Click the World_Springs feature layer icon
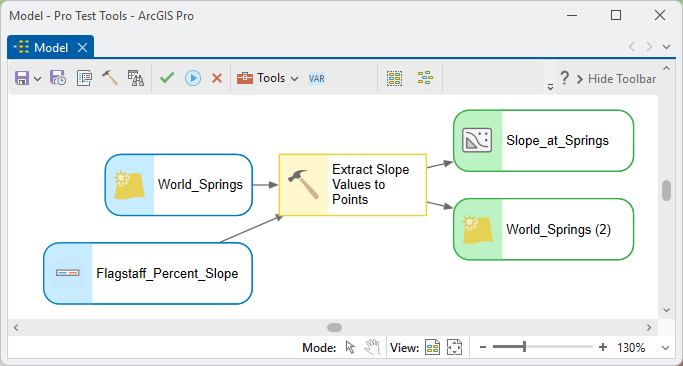The width and height of the screenshot is (683, 366). (x=129, y=185)
